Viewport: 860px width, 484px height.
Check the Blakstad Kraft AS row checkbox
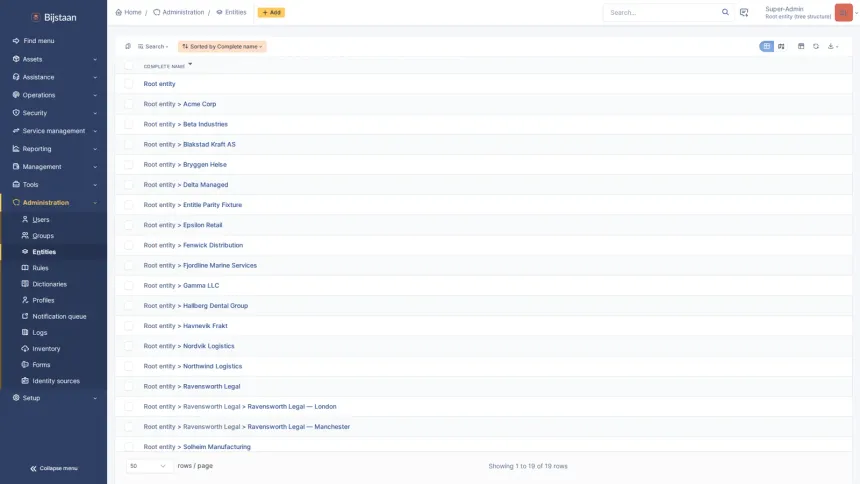[128, 144]
